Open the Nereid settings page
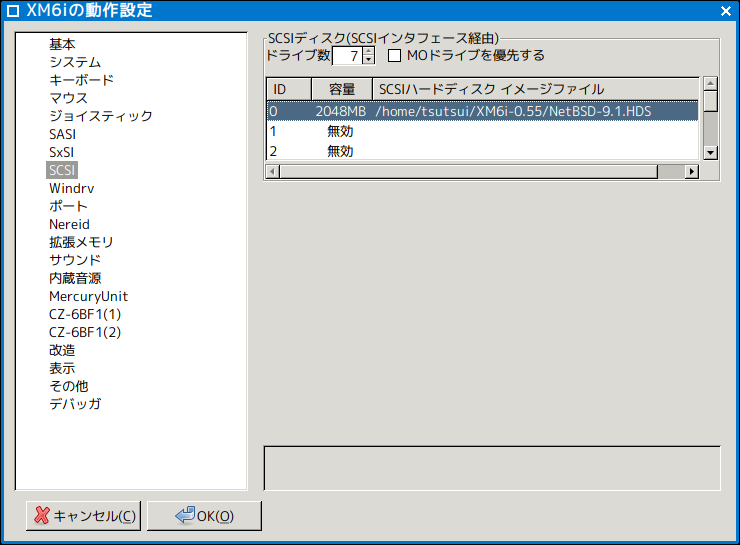 pos(69,224)
